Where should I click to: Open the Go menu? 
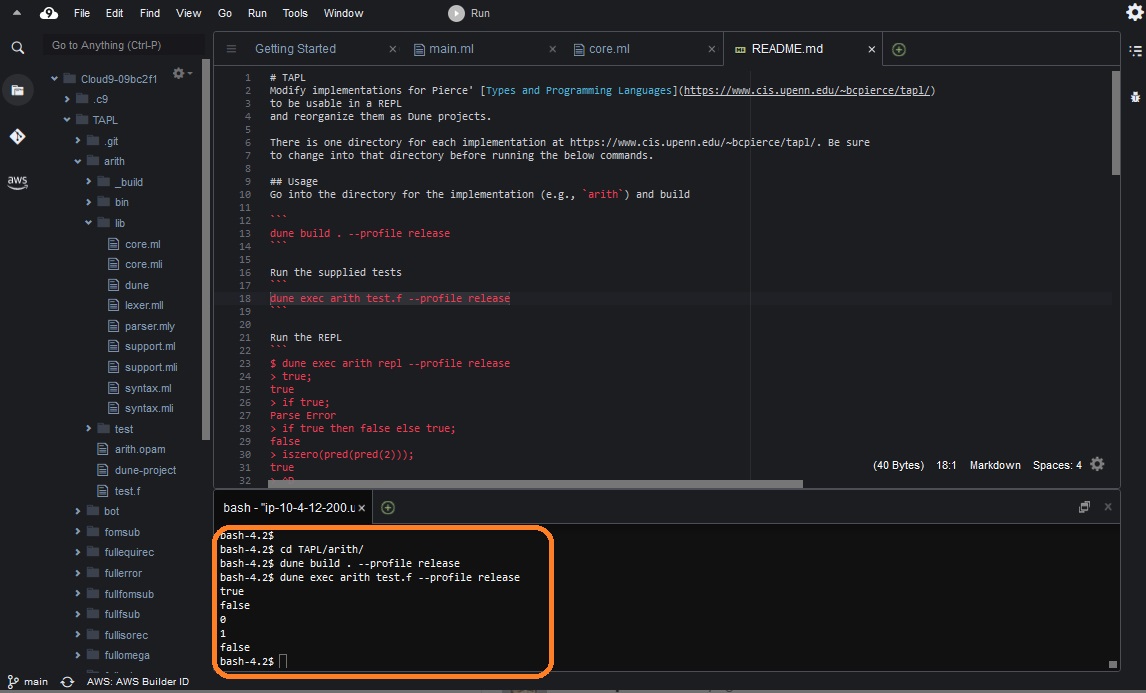[x=224, y=13]
